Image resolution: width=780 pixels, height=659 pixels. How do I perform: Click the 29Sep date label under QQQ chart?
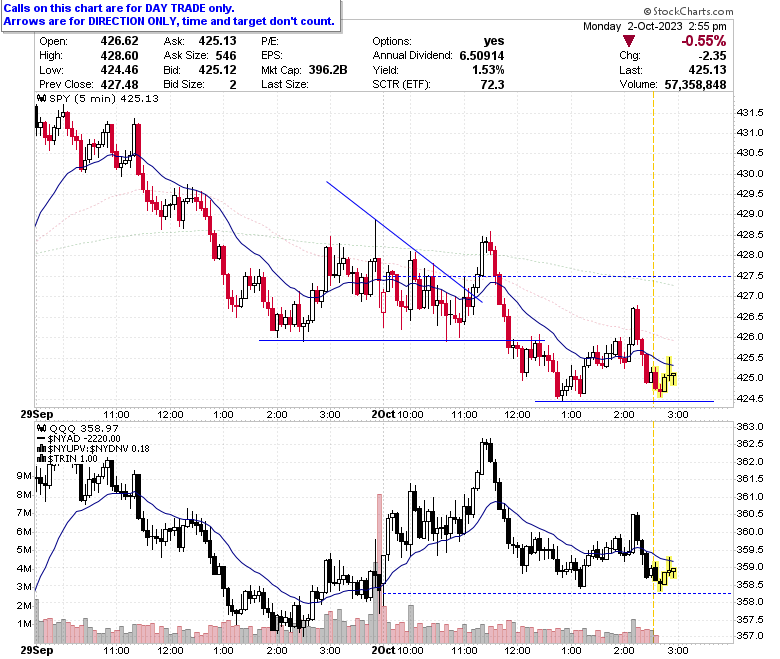click(x=36, y=650)
